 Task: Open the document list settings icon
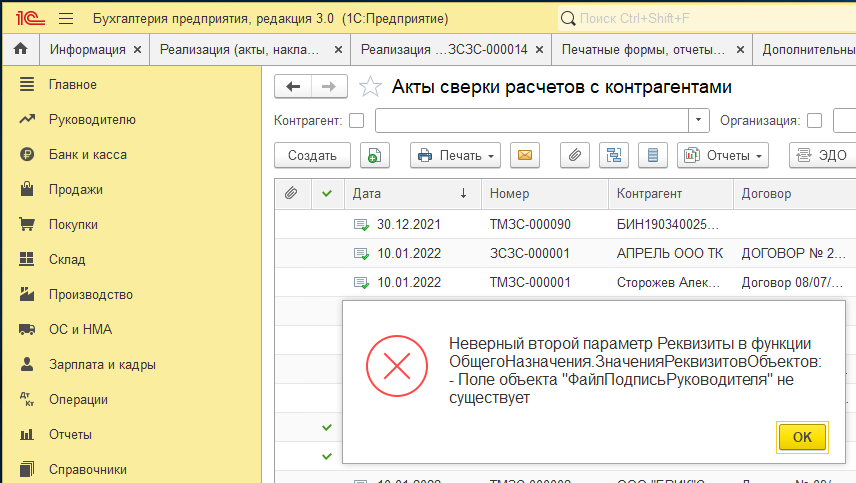coord(652,156)
